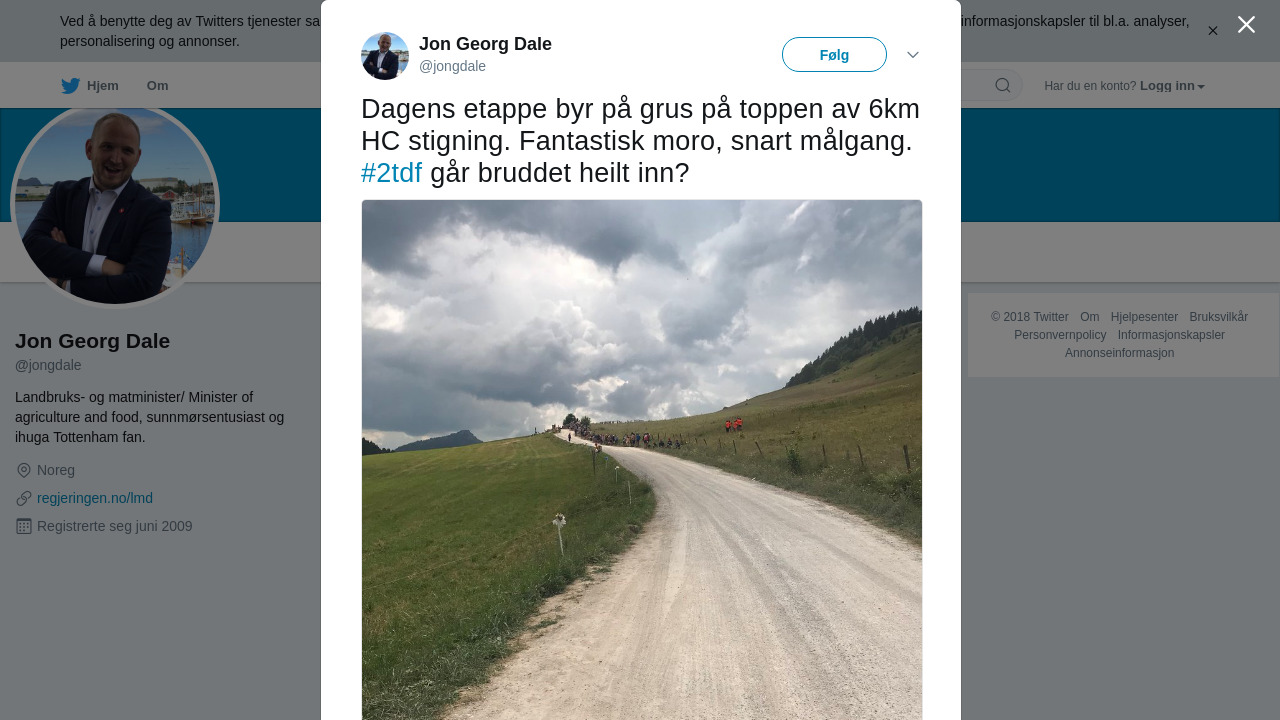The height and width of the screenshot is (720, 1280).
Task: Follow Jon Georg Dale with Følg button
Action: coord(834,55)
